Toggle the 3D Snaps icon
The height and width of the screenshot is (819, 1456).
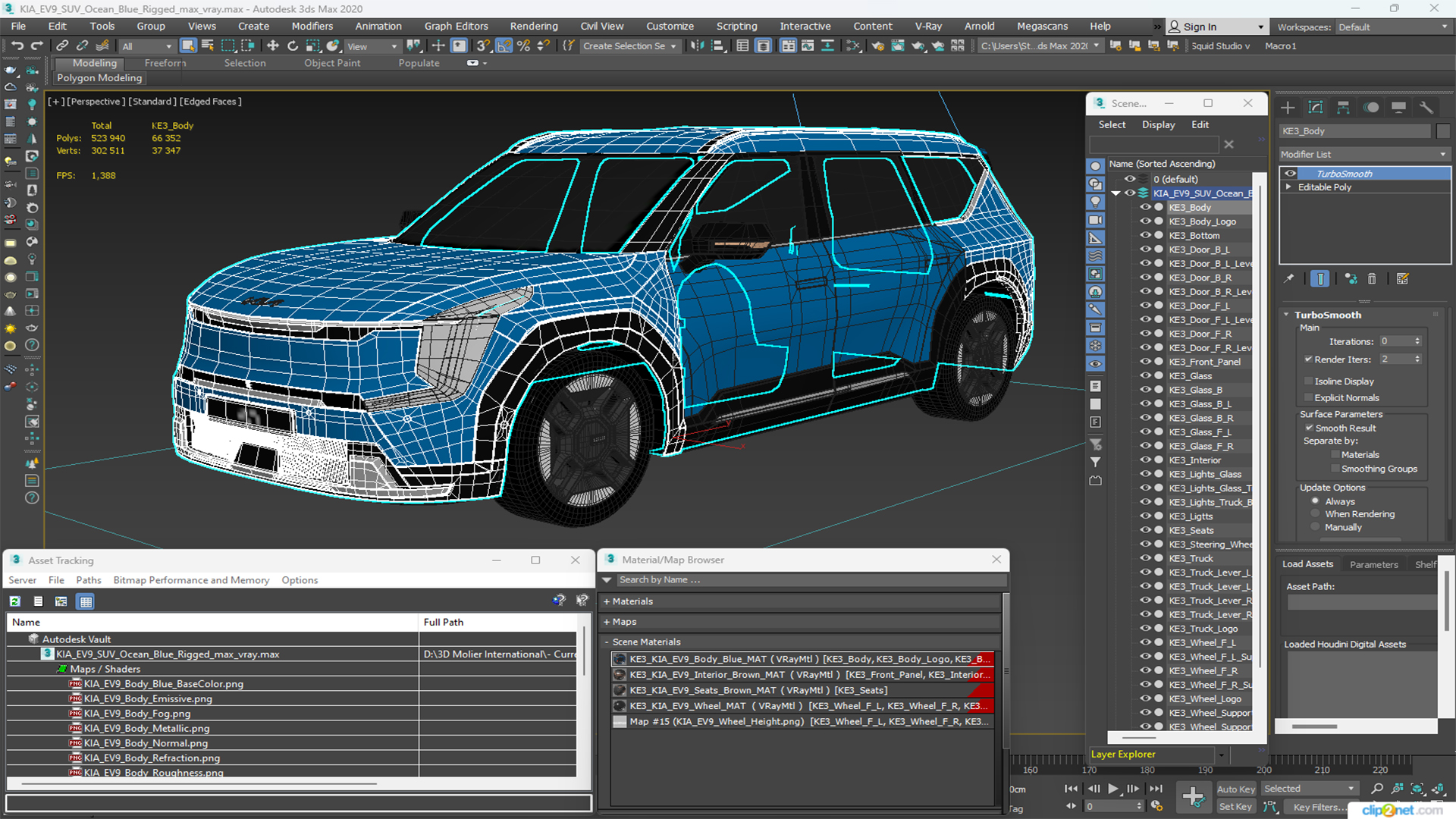[x=484, y=46]
